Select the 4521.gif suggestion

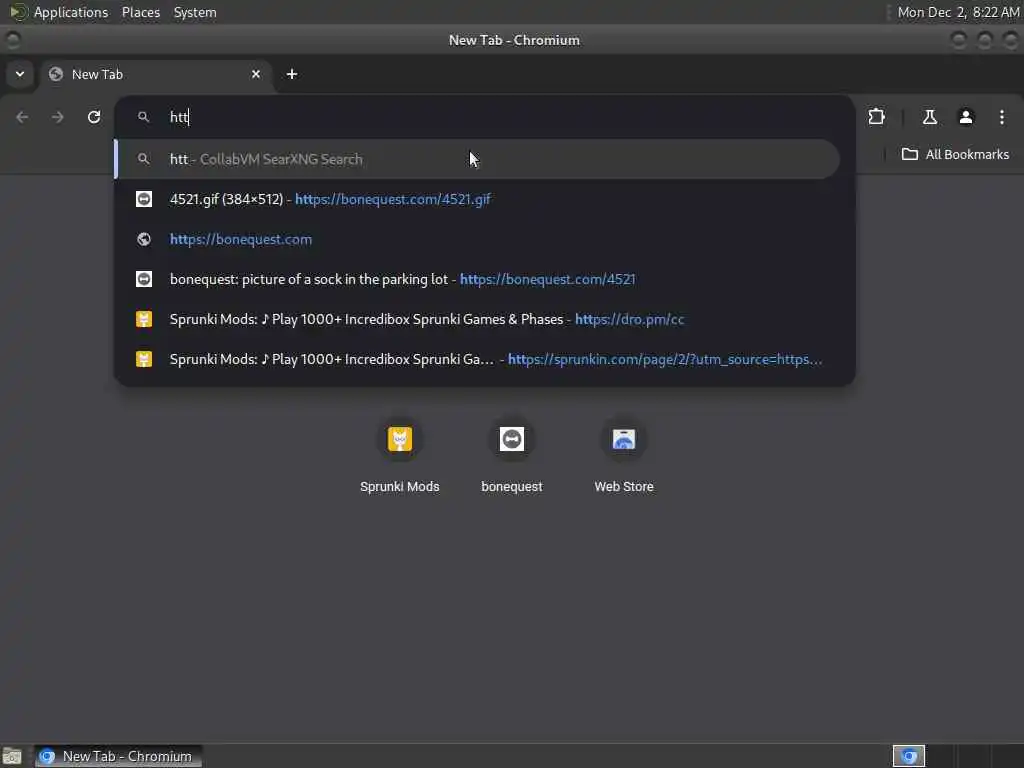[477, 199]
